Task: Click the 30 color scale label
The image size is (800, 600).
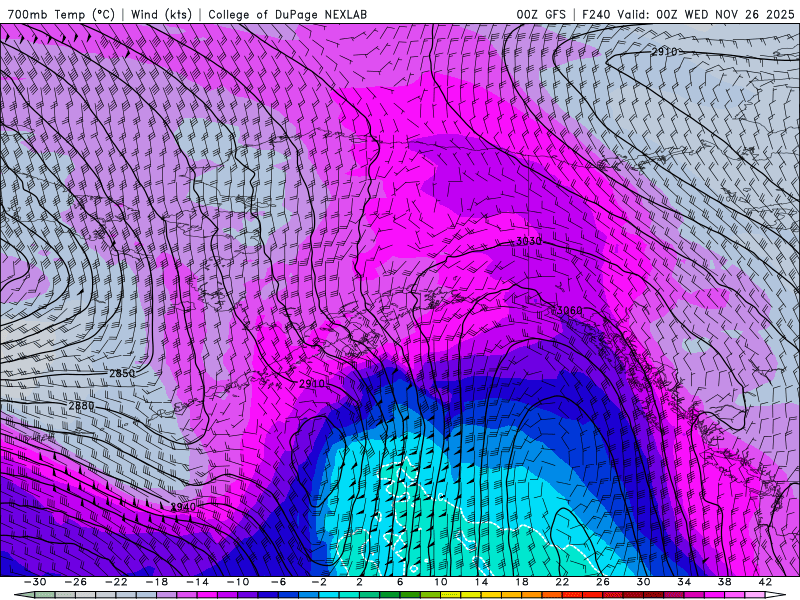Action: tap(643, 582)
